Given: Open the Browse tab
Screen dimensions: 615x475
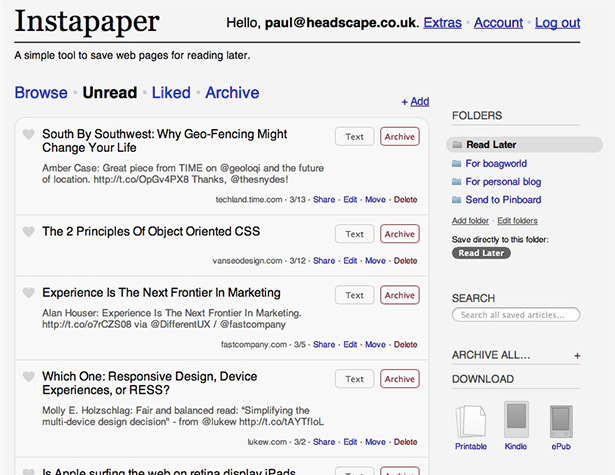Looking at the screenshot, I should [x=41, y=93].
